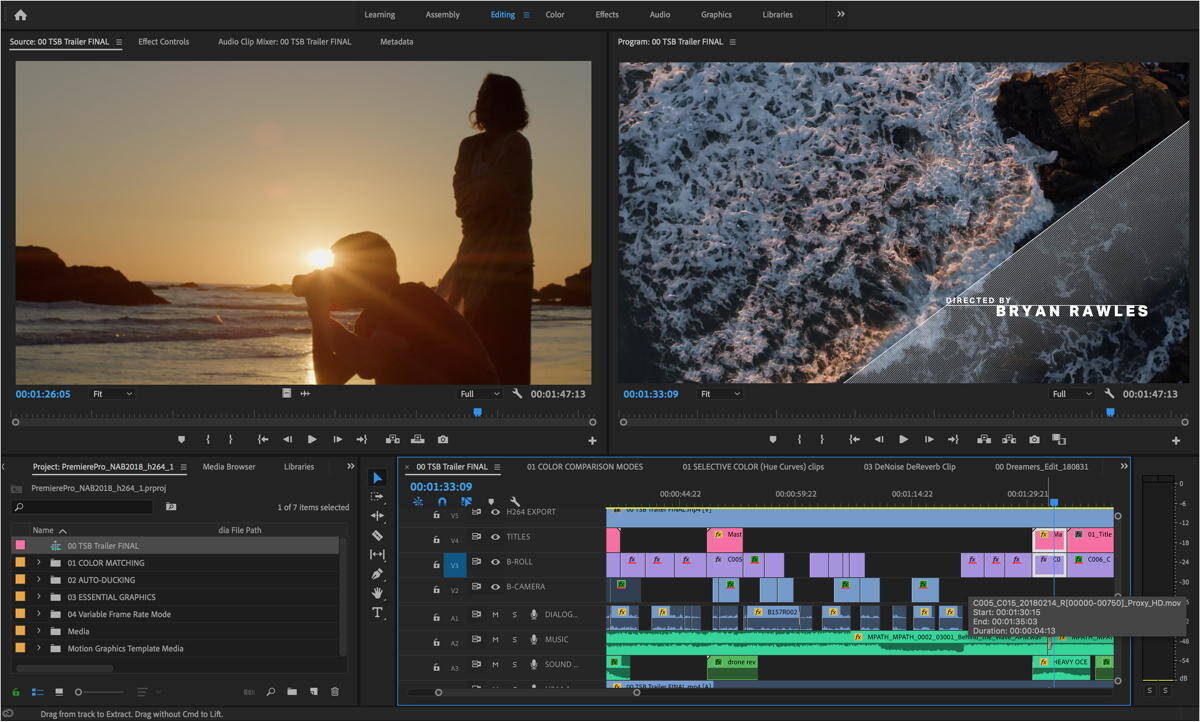Select the Hand tool

pyautogui.click(x=377, y=593)
